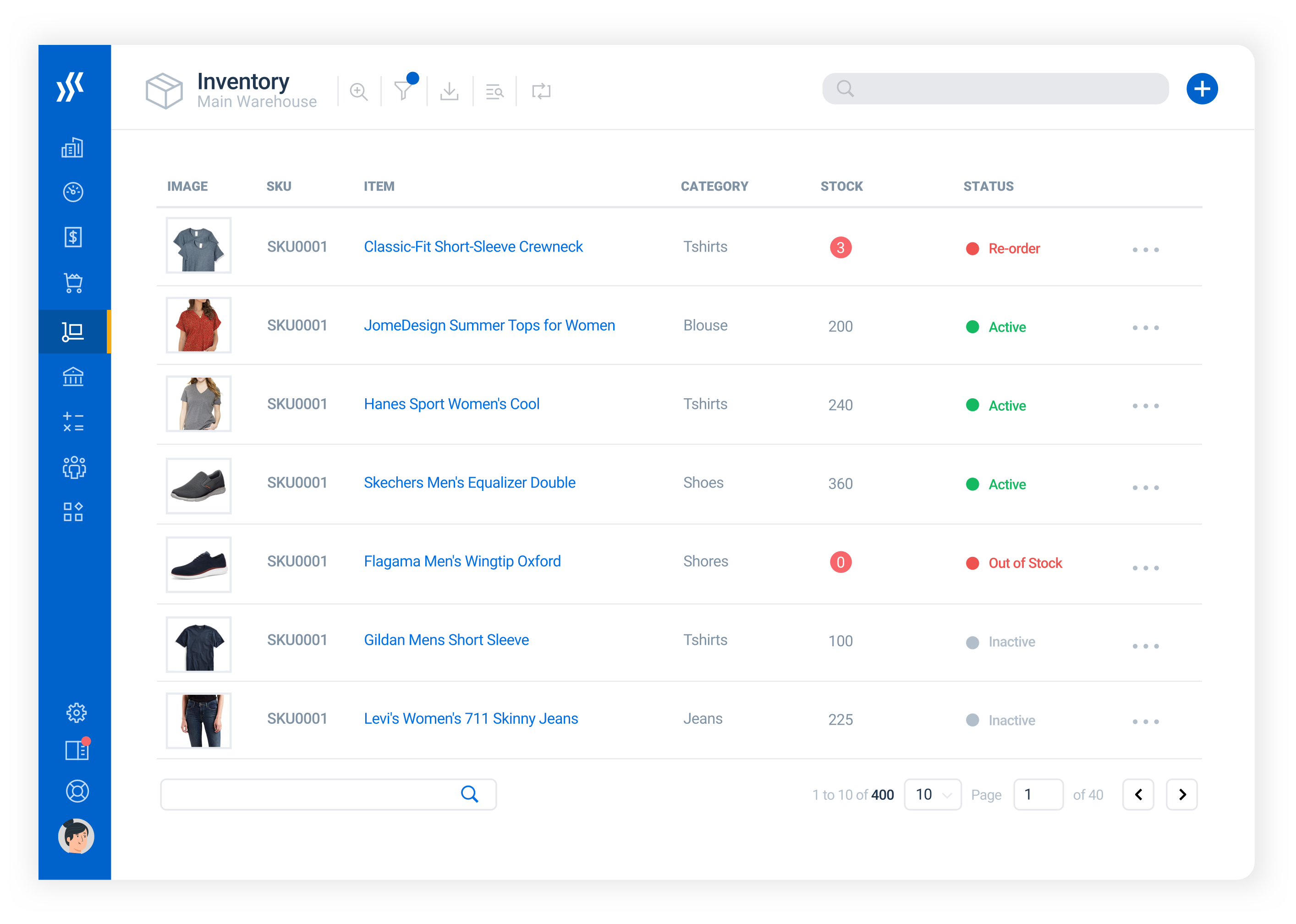1296x924 pixels.
Task: Go to the next page arrow
Action: click(x=1181, y=794)
